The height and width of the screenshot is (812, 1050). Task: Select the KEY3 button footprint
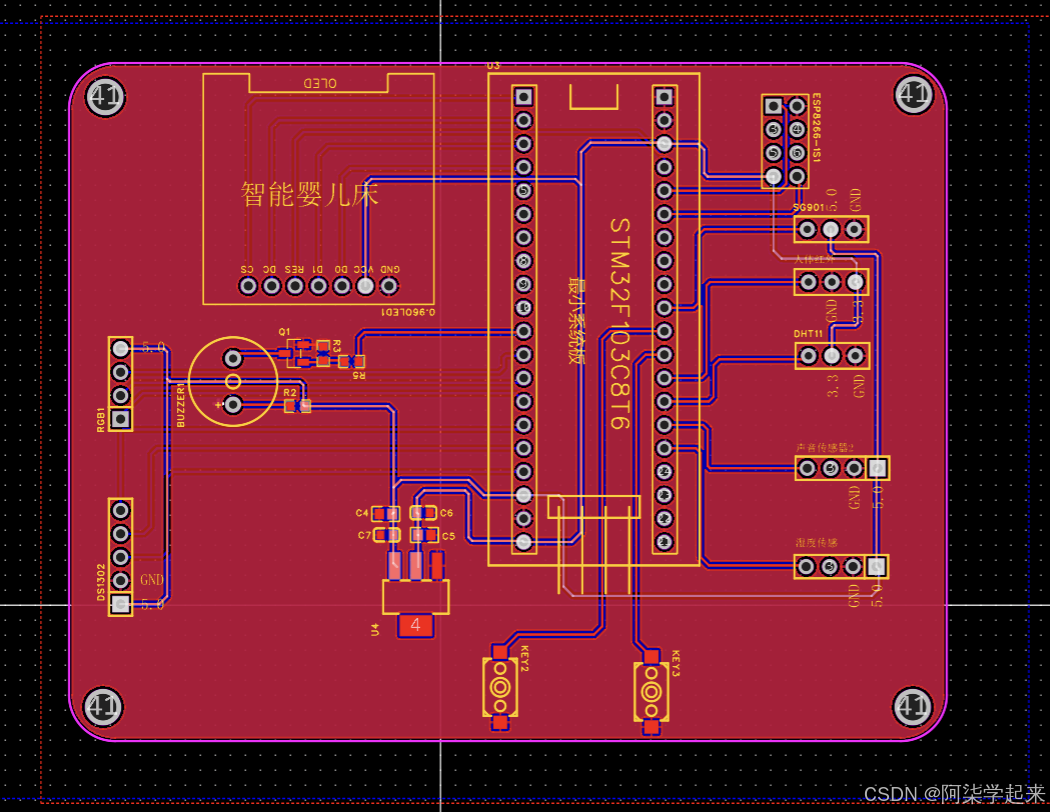(x=651, y=692)
